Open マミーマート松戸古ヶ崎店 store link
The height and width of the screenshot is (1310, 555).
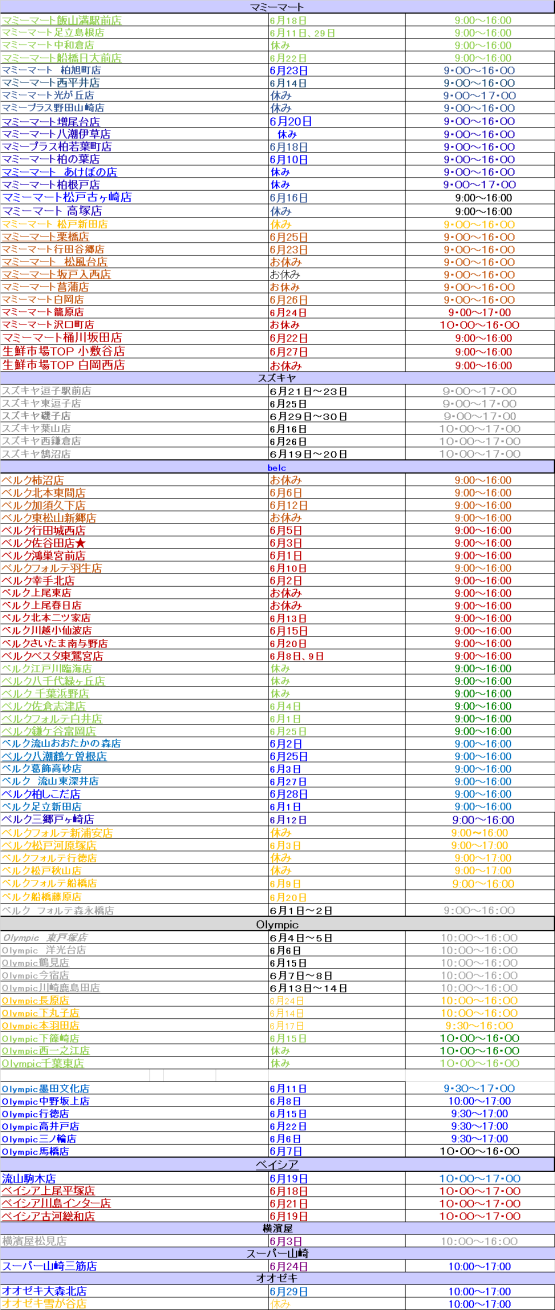click(66, 198)
